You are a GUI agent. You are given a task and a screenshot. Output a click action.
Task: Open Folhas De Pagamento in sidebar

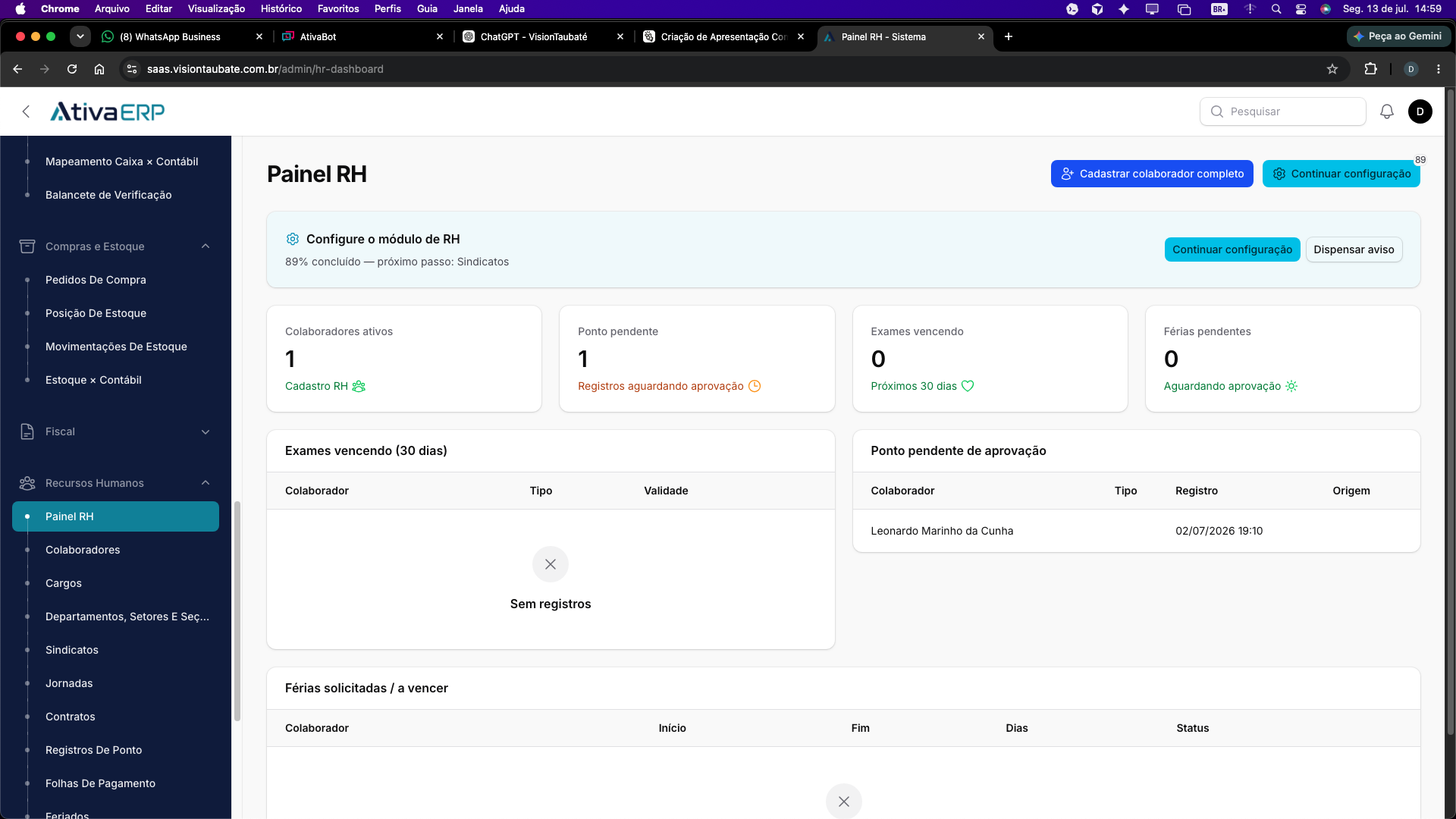[115, 783]
